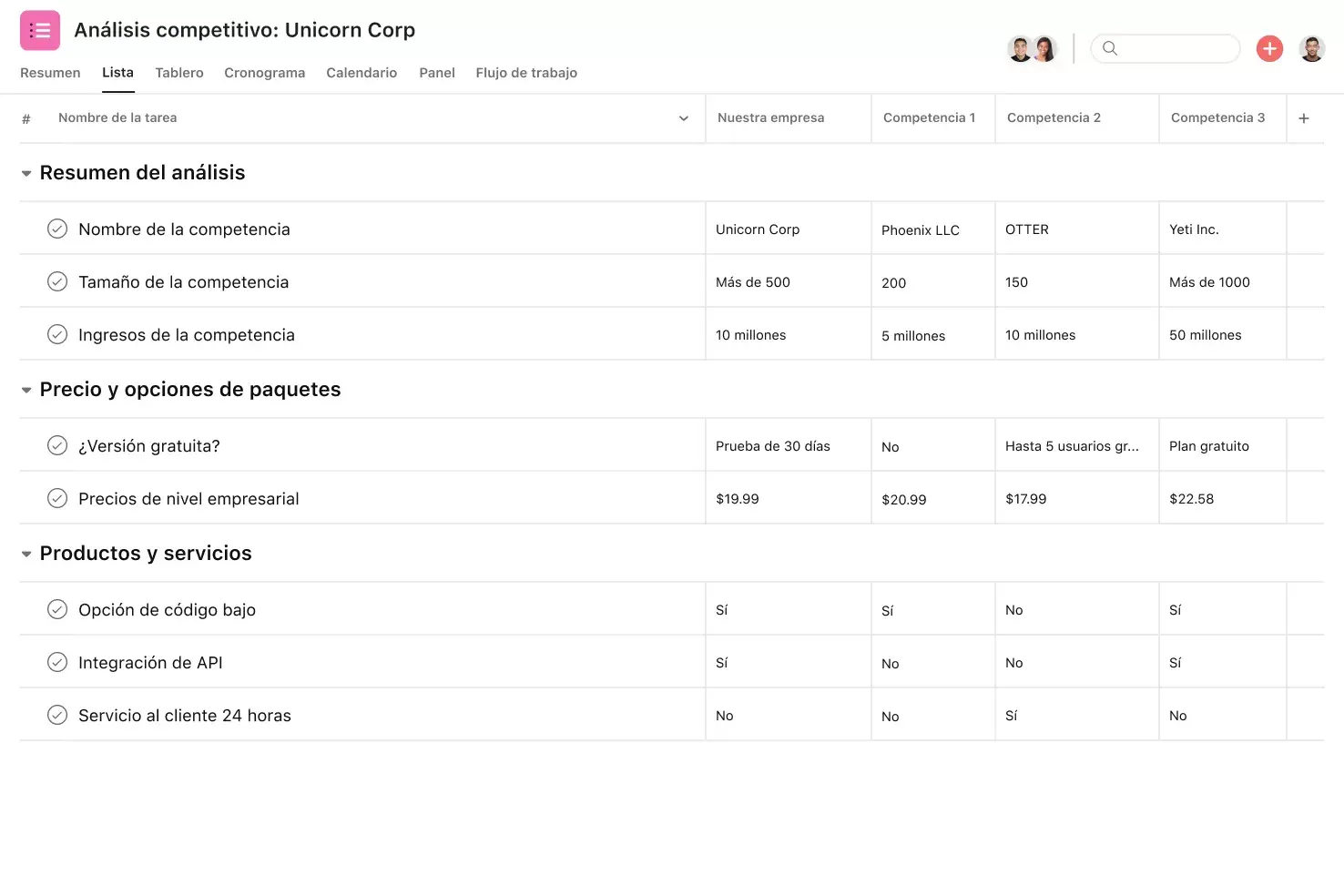Image resolution: width=1344 pixels, height=896 pixels.
Task: Check off Opción de código bajo
Action: tap(57, 609)
